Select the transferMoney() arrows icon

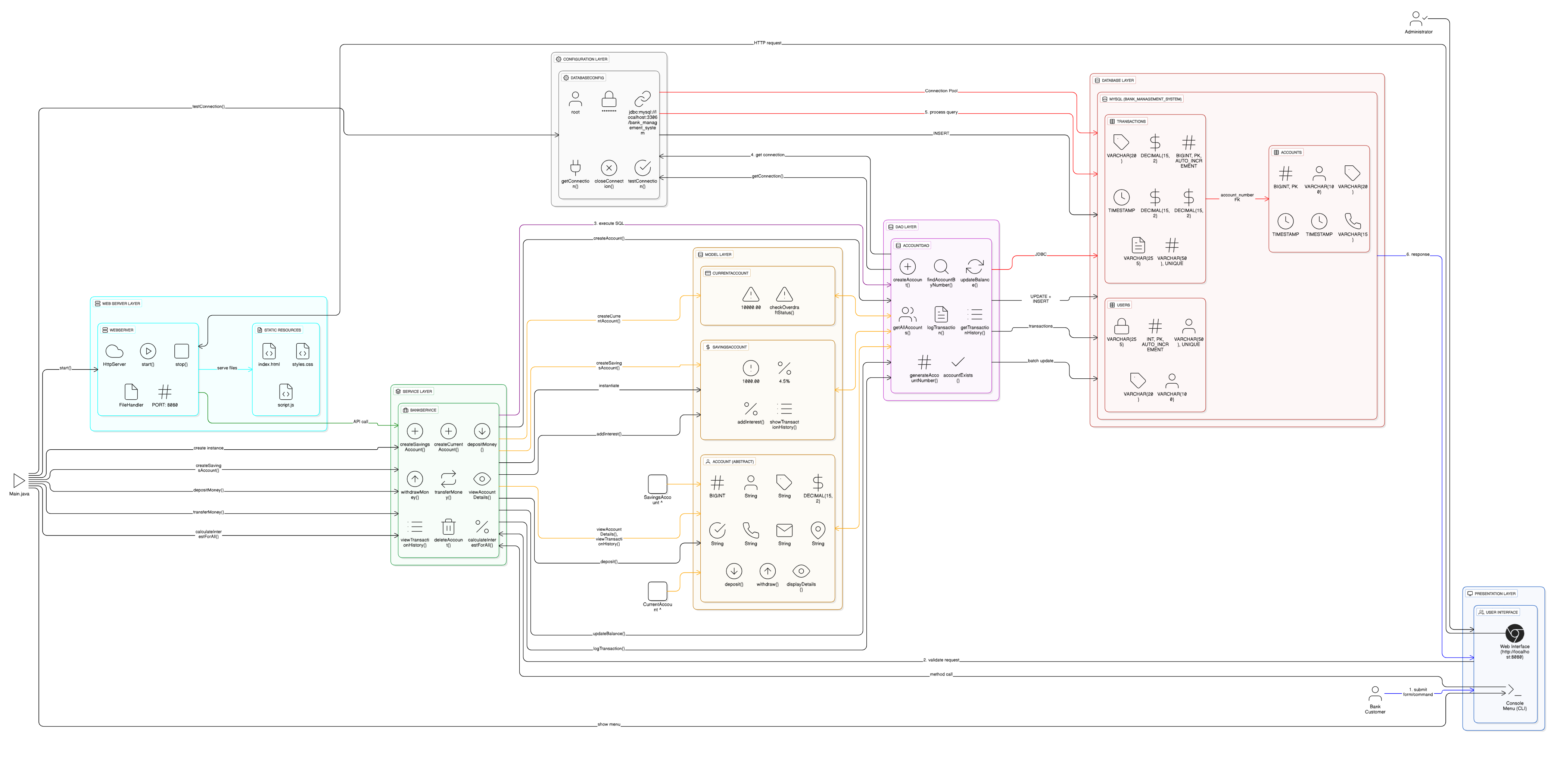tap(448, 479)
